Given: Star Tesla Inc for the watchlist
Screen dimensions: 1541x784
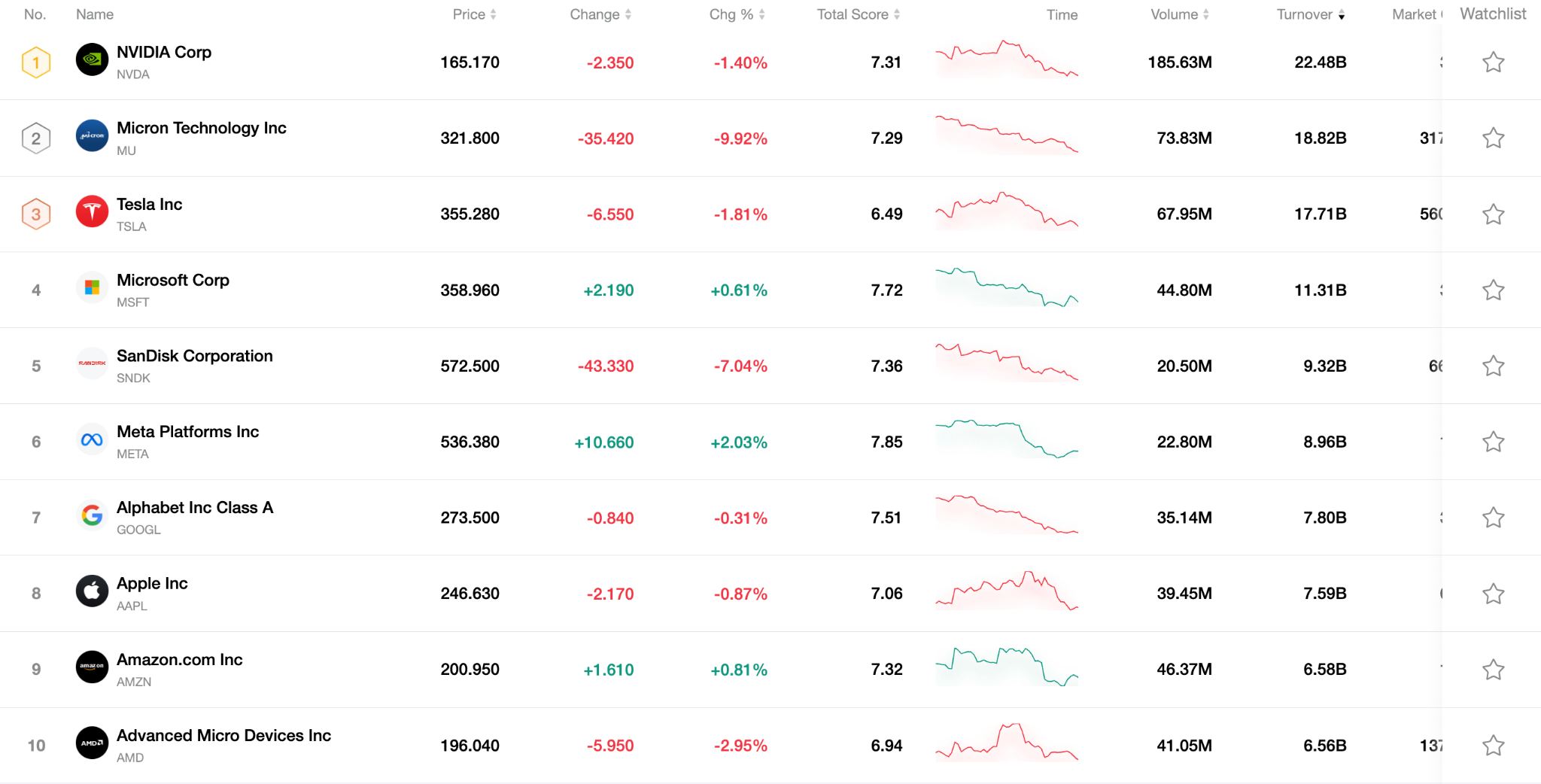Looking at the screenshot, I should click(1493, 214).
